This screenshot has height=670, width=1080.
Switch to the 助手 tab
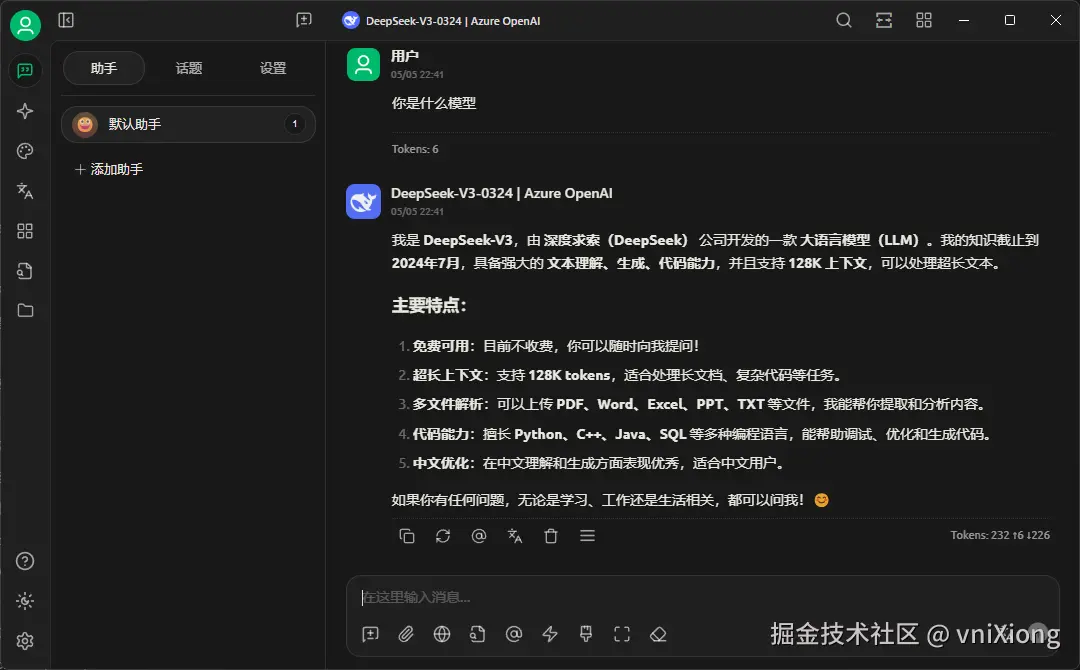[x=104, y=68]
